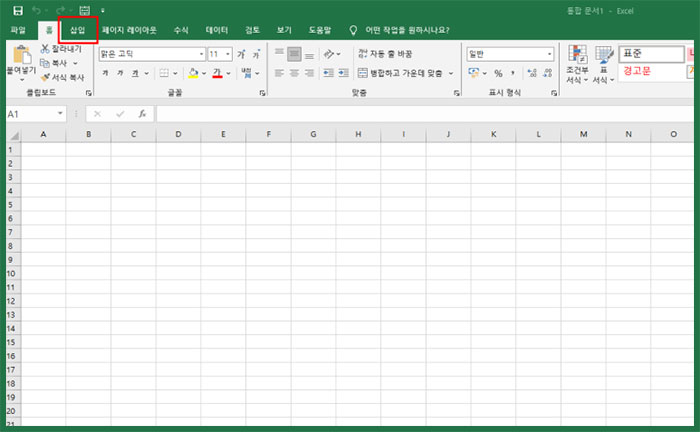Align cell text left
The width and height of the screenshot is (700, 432).
[279, 73]
